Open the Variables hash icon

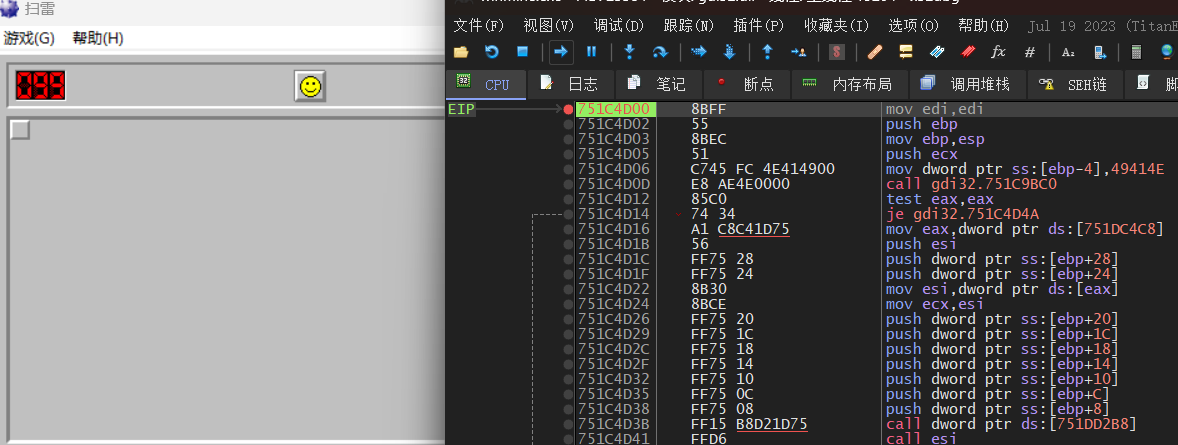1030,52
